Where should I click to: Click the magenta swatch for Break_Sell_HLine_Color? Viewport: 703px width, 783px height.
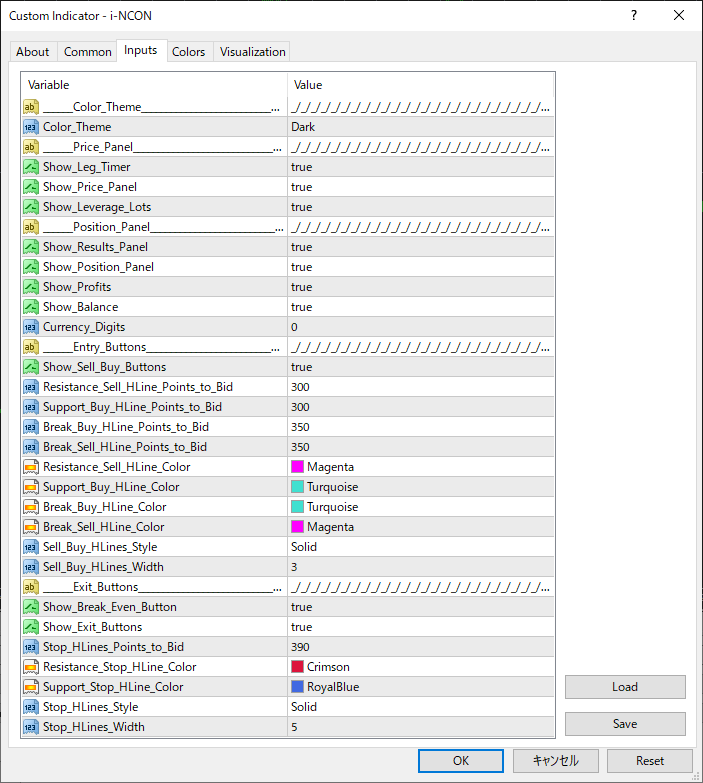click(x=298, y=527)
